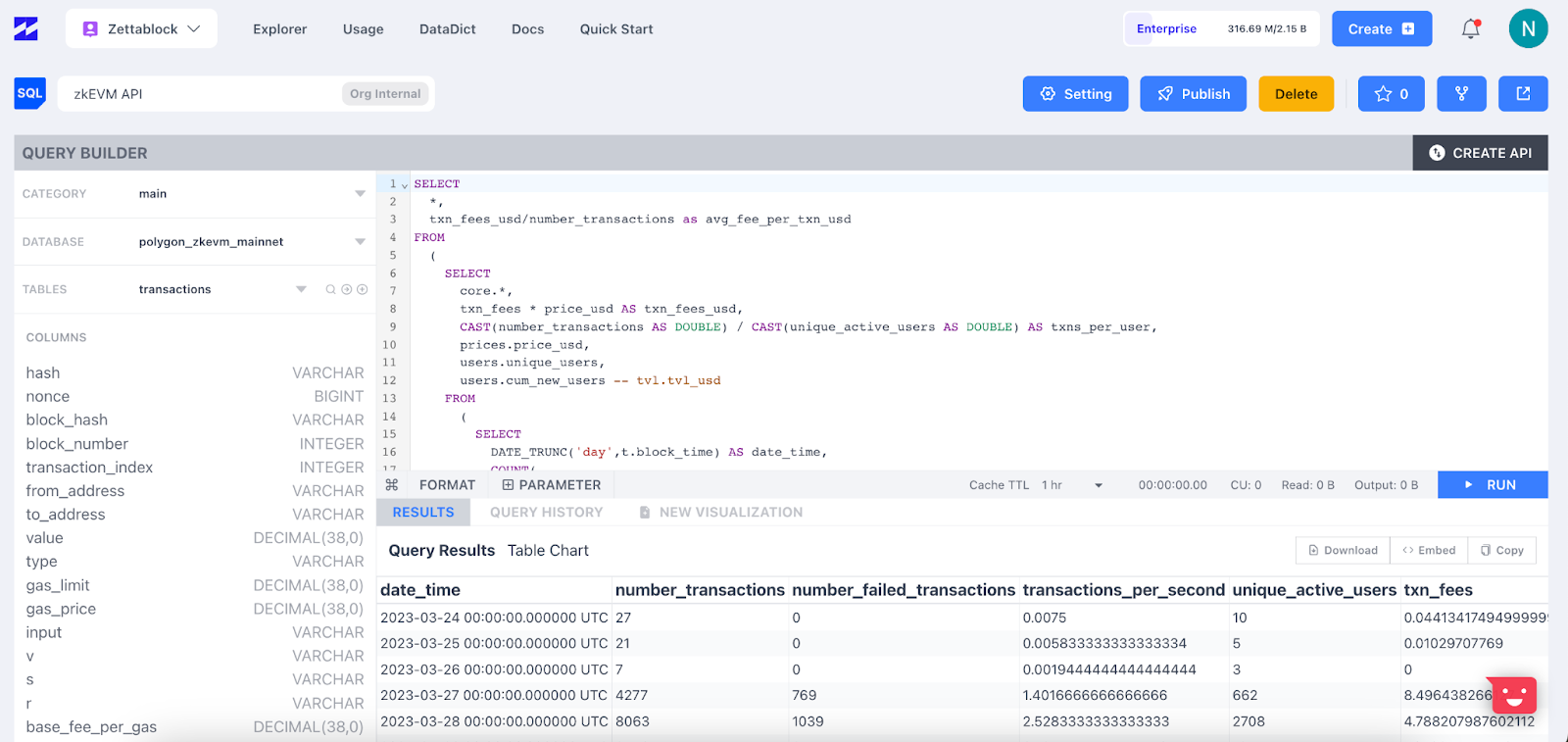Open the Explorer menu
Viewport: 1568px width, 742px height.
279,29
